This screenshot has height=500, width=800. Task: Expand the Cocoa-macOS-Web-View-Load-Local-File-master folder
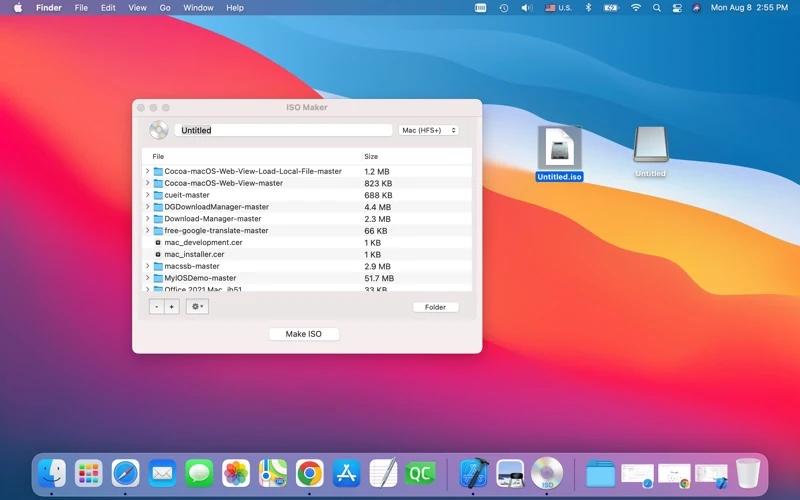pyautogui.click(x=147, y=171)
